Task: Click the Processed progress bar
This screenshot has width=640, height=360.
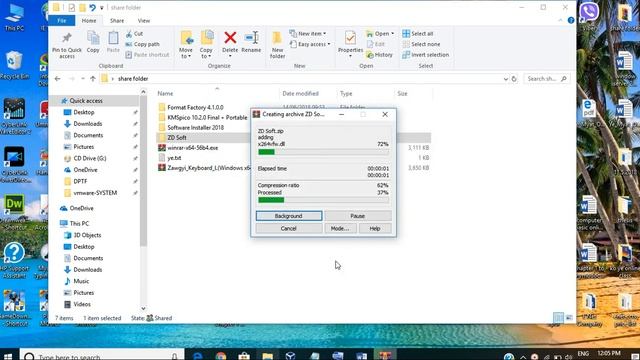Action: tap(323, 200)
